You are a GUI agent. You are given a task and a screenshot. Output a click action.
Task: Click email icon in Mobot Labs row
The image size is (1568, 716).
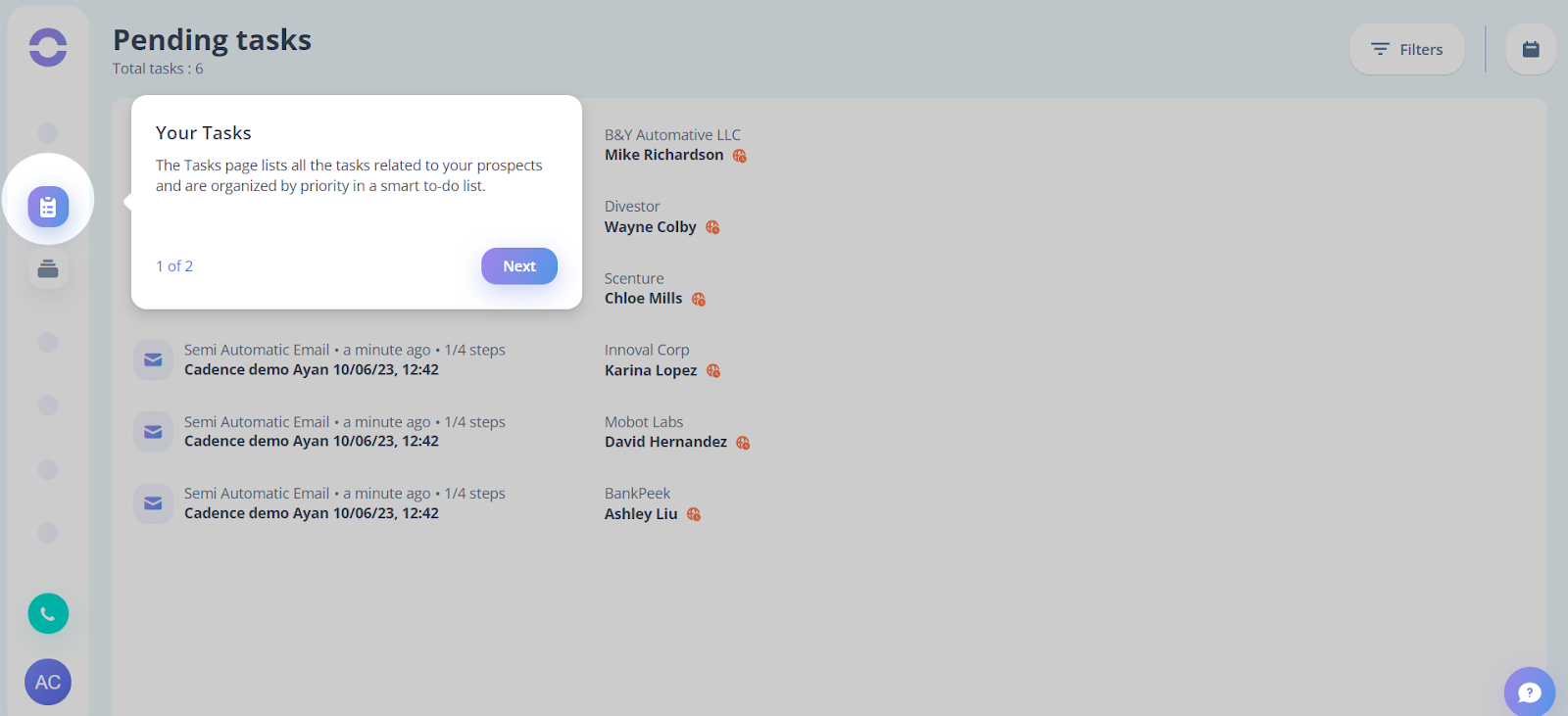153,432
